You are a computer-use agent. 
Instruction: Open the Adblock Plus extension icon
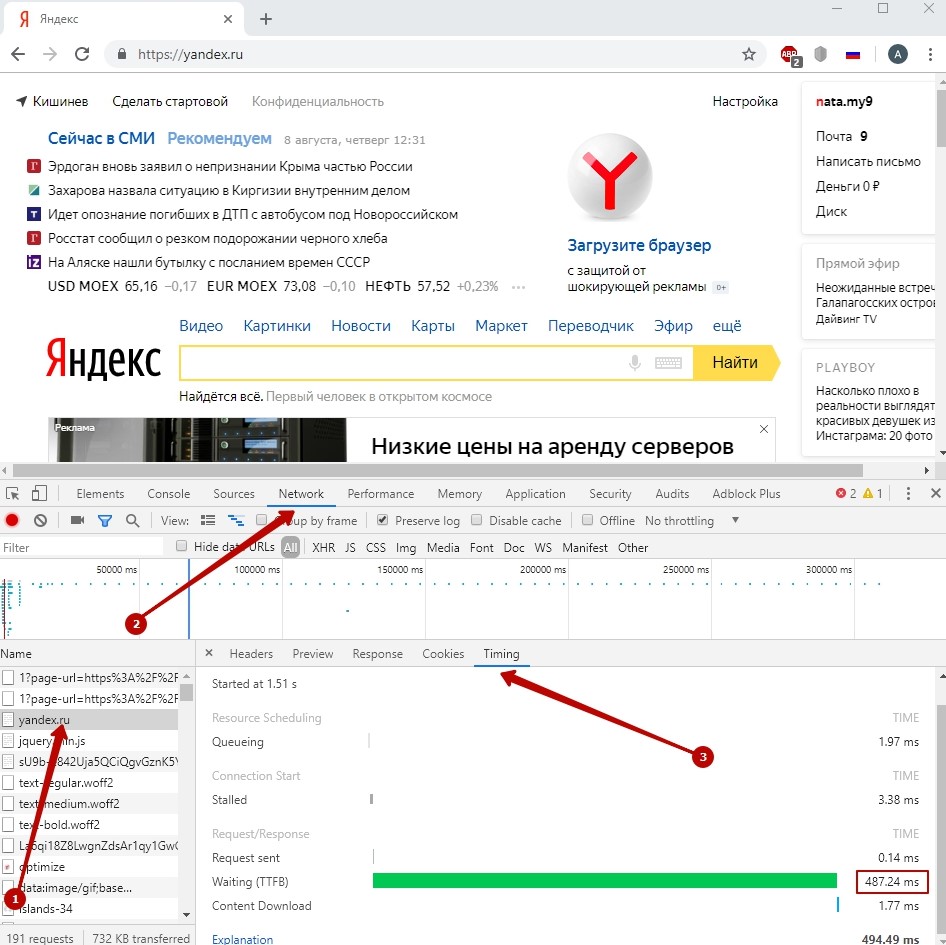pos(790,55)
